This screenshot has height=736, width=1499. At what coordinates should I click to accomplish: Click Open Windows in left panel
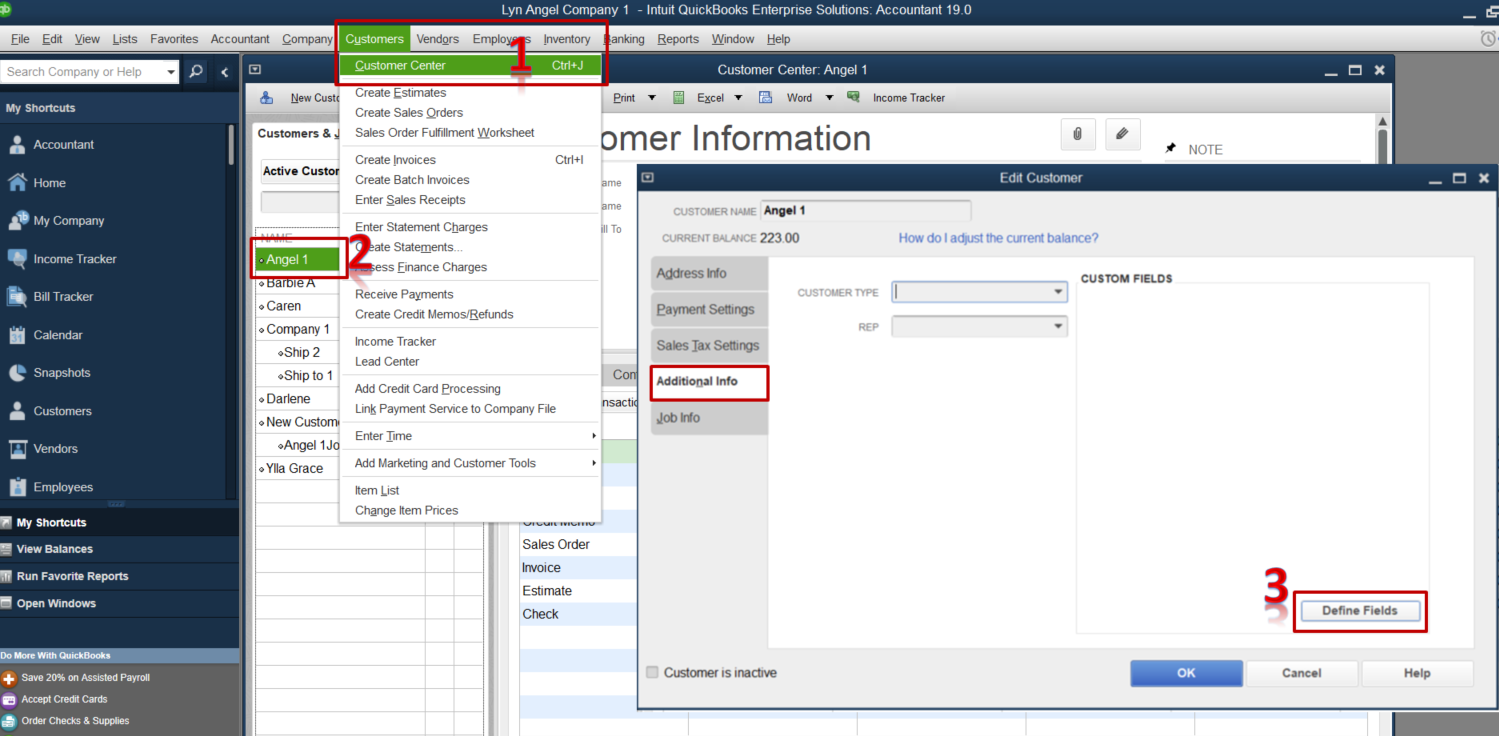(x=56, y=603)
